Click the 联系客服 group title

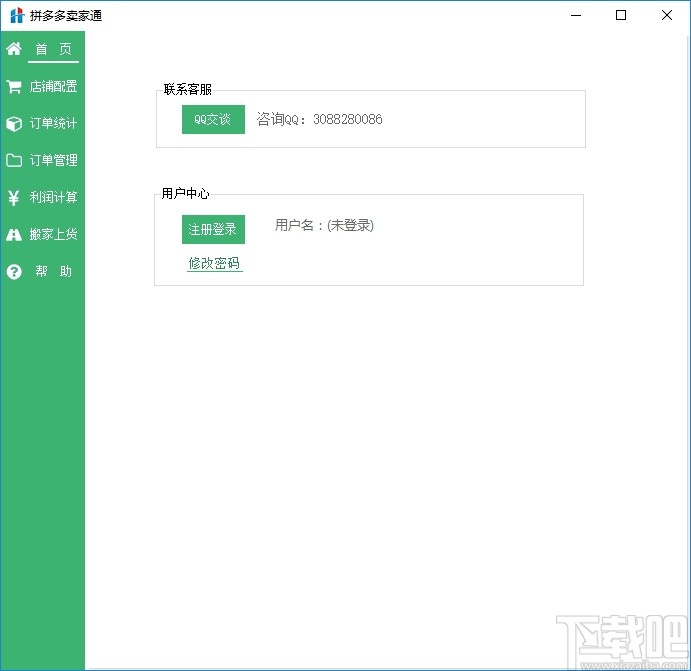[x=188, y=89]
